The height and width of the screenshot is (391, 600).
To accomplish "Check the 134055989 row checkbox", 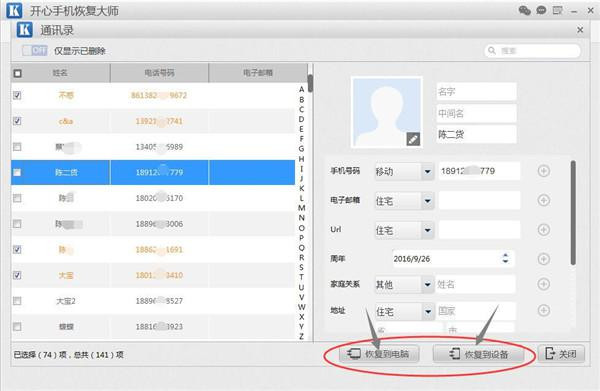I will point(17,147).
